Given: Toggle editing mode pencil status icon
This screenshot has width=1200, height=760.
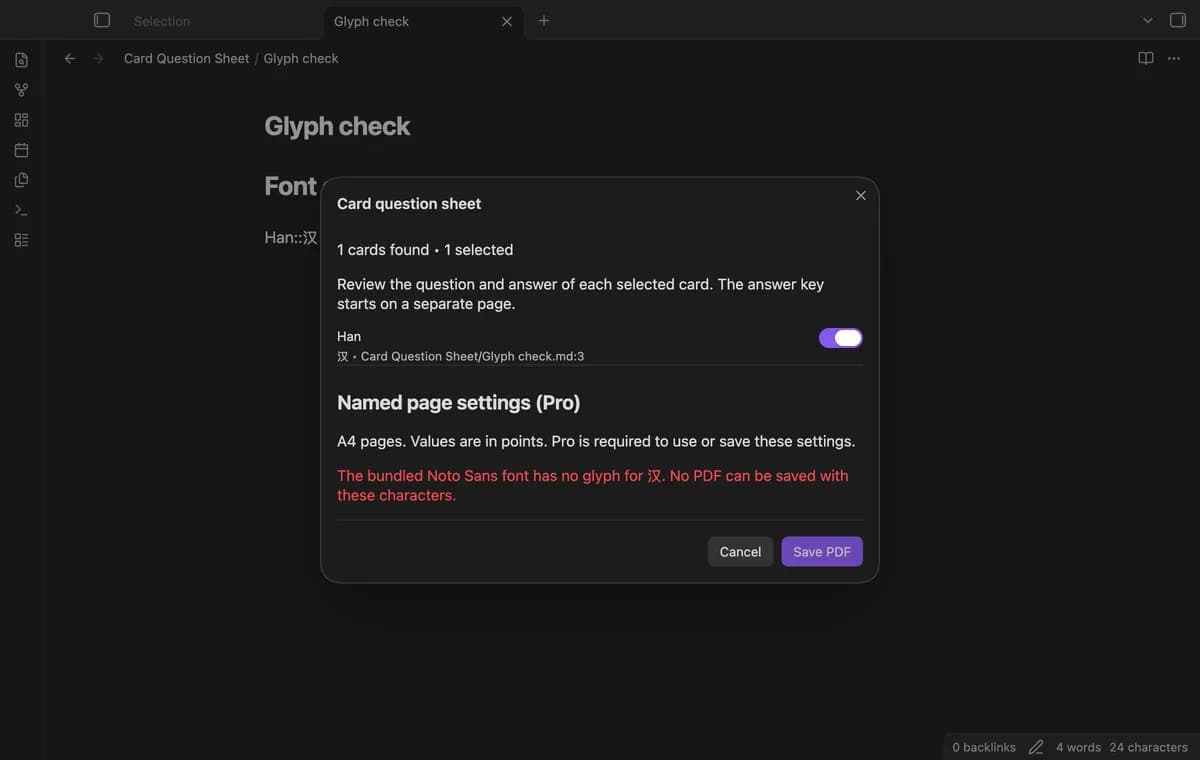Looking at the screenshot, I should coord(1036,747).
